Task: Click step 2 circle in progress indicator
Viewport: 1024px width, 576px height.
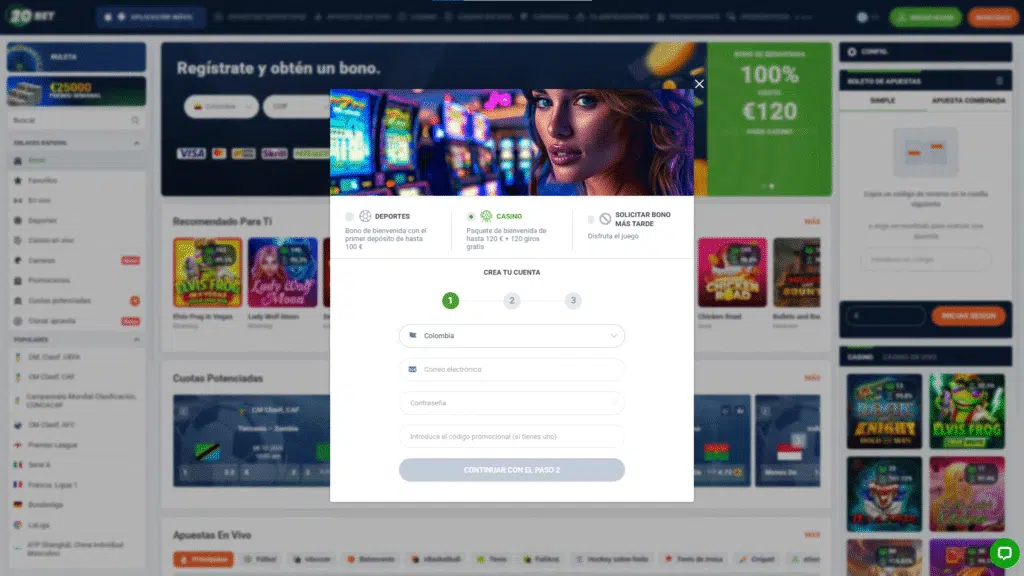Action: [x=511, y=300]
